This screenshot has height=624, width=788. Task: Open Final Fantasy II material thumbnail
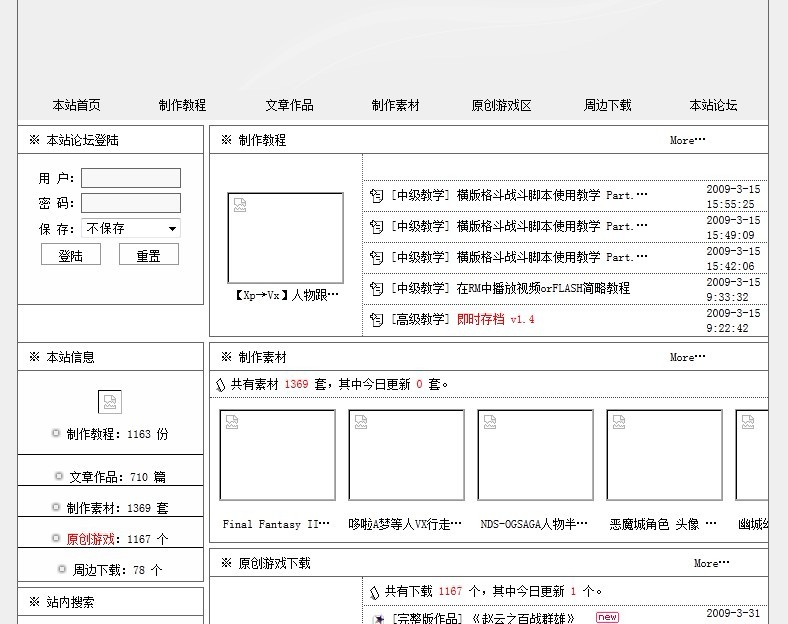[x=277, y=455]
